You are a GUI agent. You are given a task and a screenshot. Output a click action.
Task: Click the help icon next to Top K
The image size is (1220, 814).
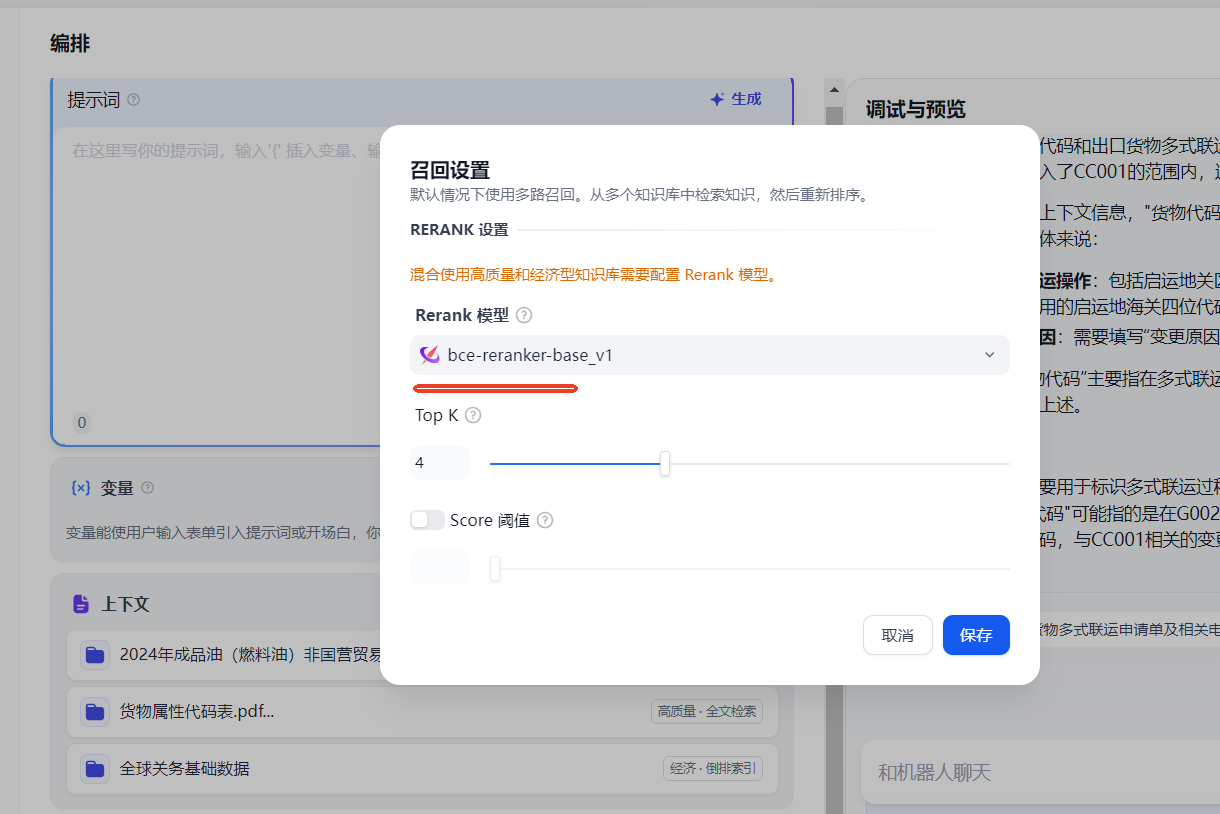474,415
